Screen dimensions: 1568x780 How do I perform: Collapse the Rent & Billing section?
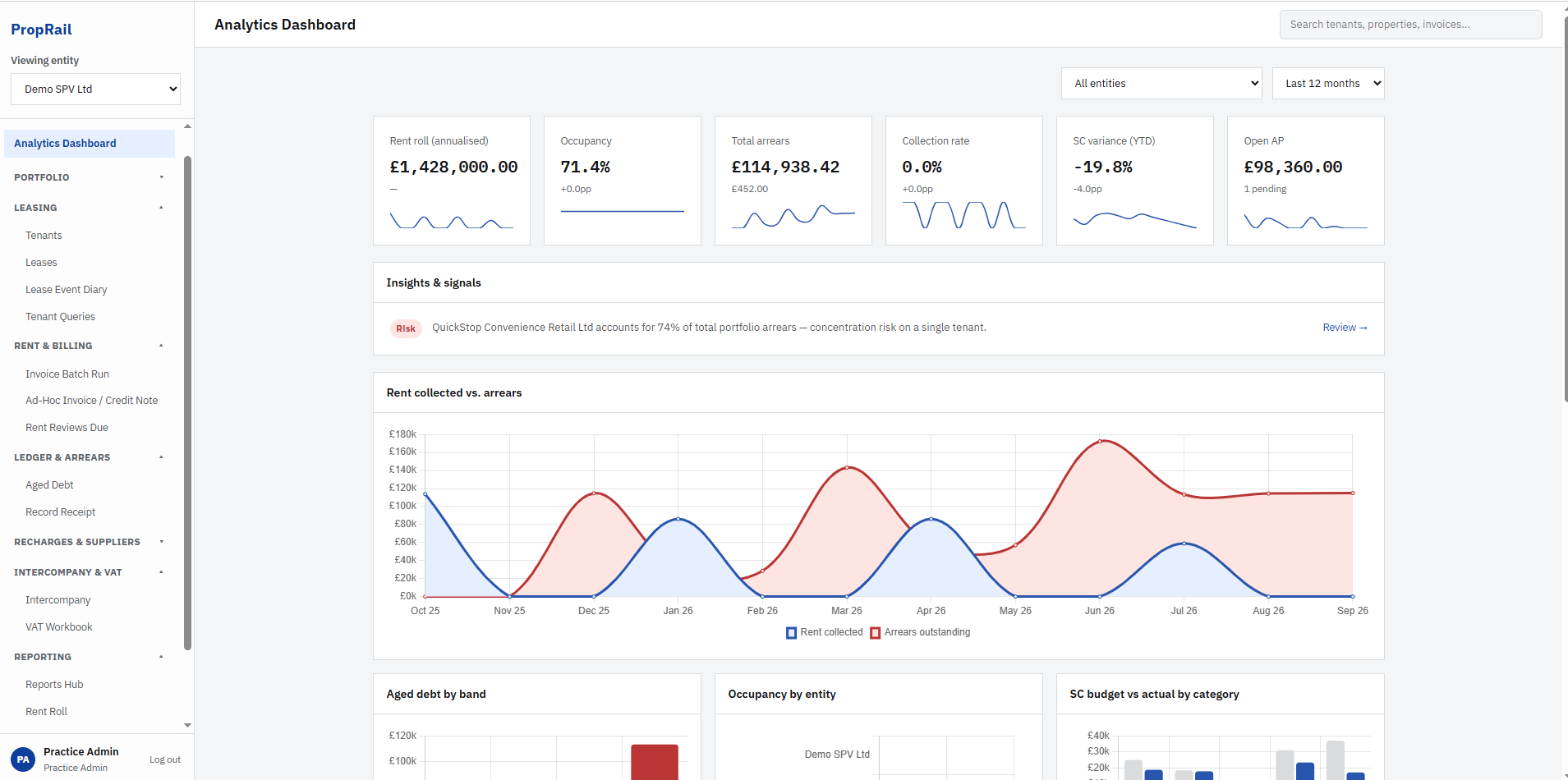(x=89, y=346)
